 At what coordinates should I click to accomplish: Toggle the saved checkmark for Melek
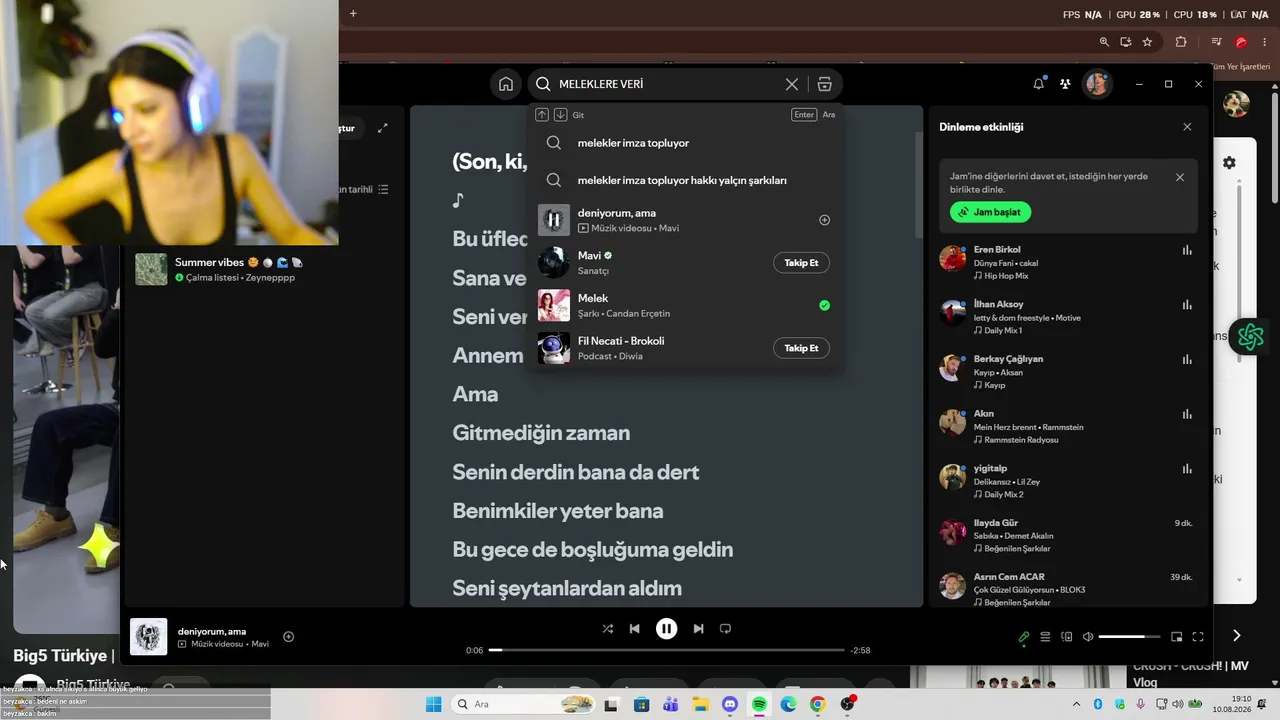point(824,305)
